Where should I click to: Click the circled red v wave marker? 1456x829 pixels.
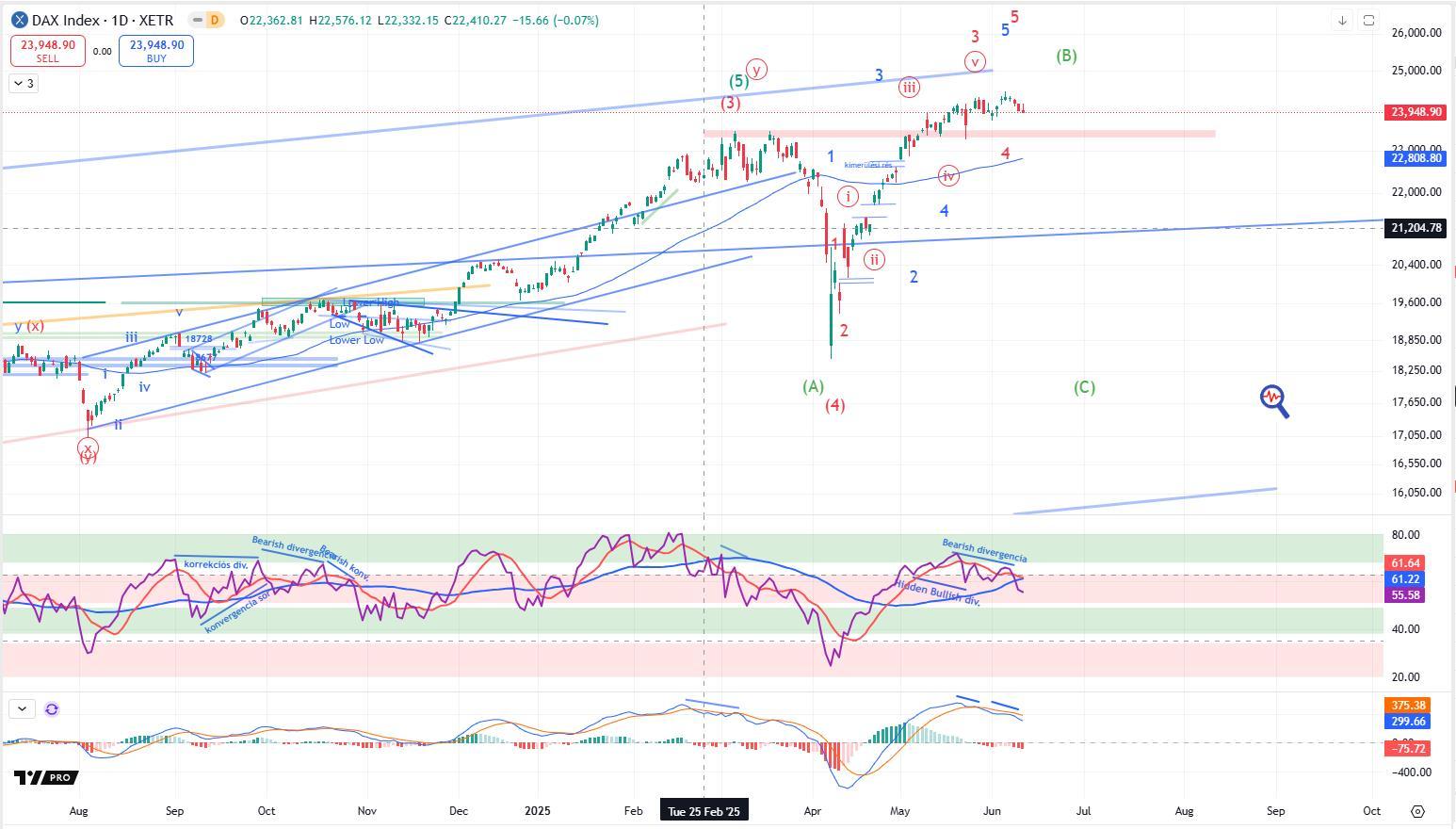pyautogui.click(x=976, y=62)
